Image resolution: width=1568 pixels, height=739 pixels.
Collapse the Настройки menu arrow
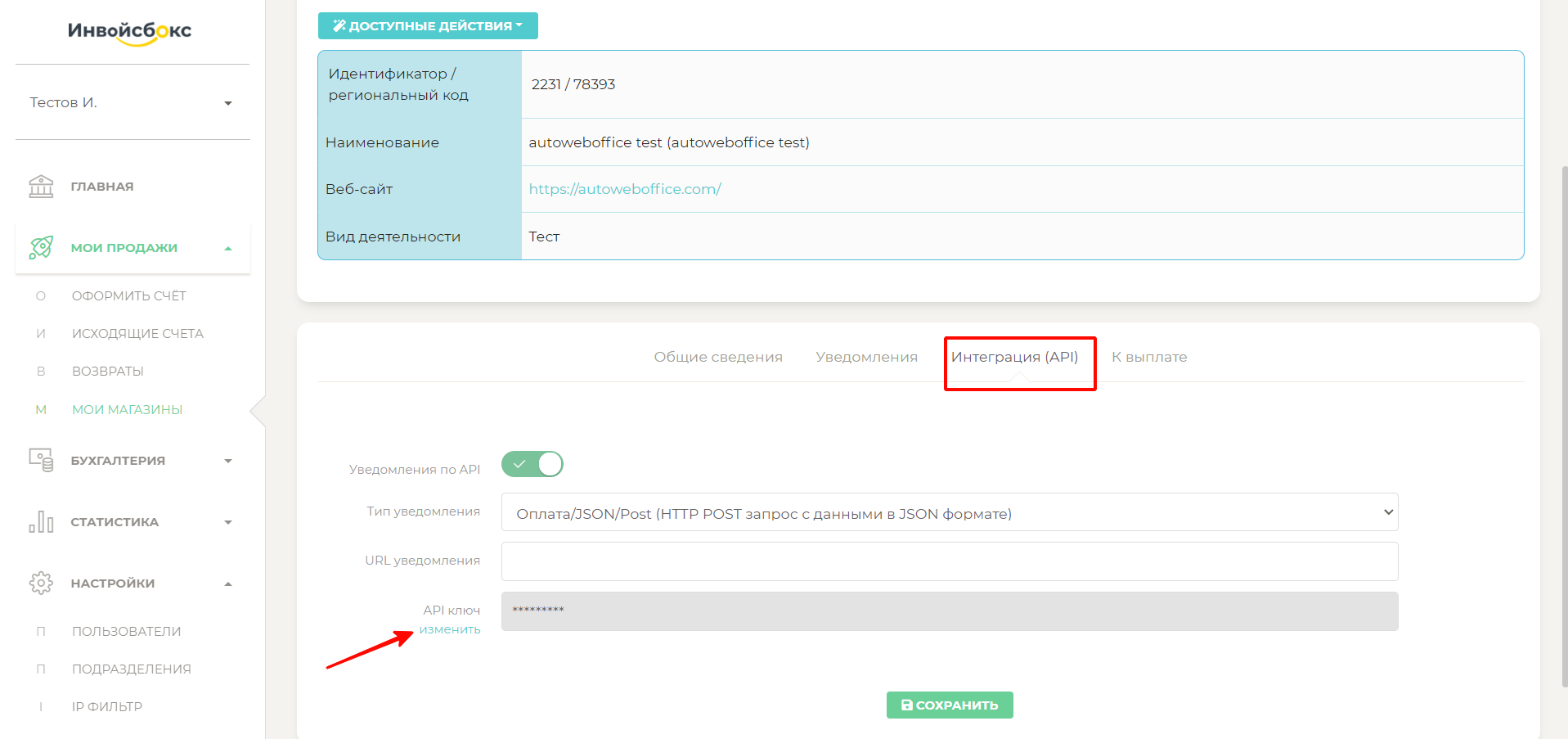coord(228,584)
